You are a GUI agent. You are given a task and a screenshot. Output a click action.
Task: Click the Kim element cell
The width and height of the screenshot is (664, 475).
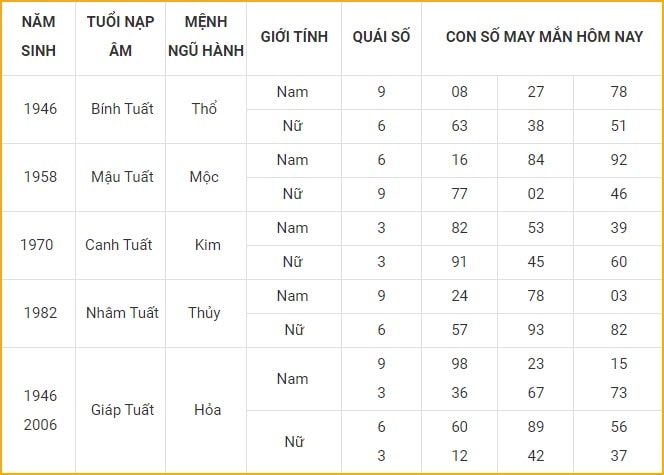click(208, 245)
